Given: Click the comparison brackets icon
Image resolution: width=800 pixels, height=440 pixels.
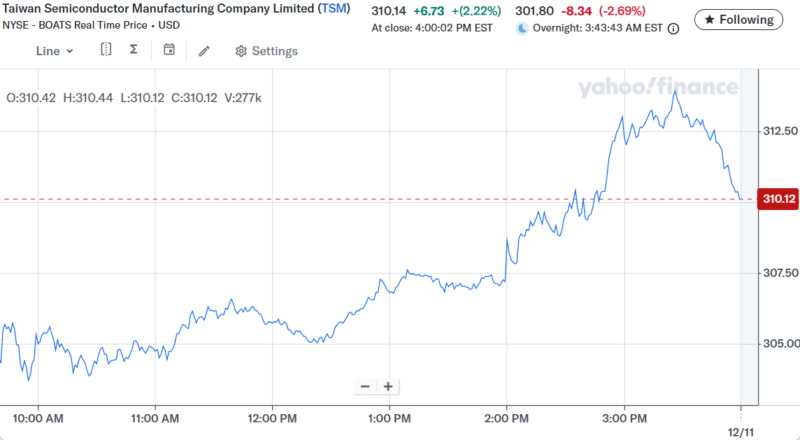Looking at the screenshot, I should [105, 50].
